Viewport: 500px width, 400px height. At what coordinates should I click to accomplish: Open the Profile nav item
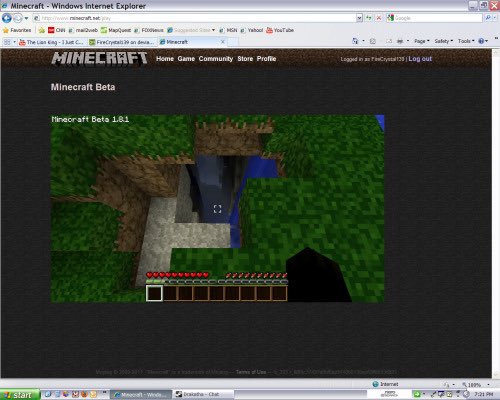click(x=266, y=59)
